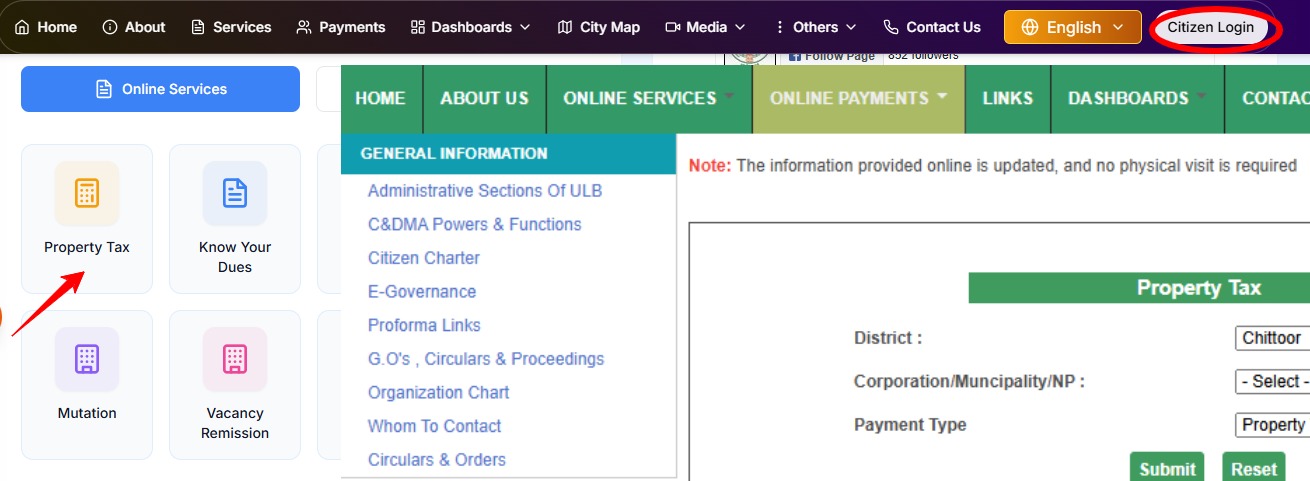1310x481 pixels.
Task: Click the Property Tax calculator icon
Action: point(87,193)
